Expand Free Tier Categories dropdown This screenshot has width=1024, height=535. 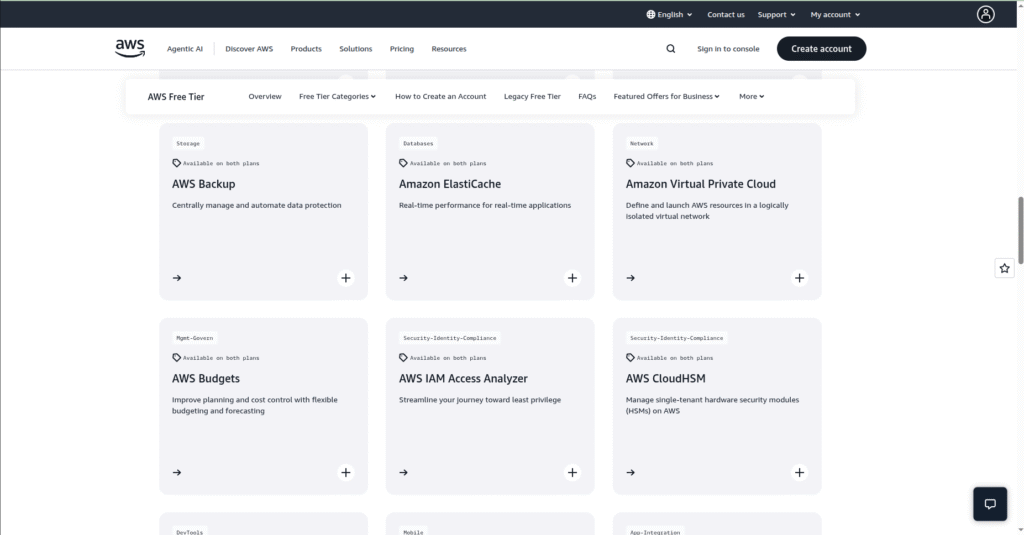337,96
